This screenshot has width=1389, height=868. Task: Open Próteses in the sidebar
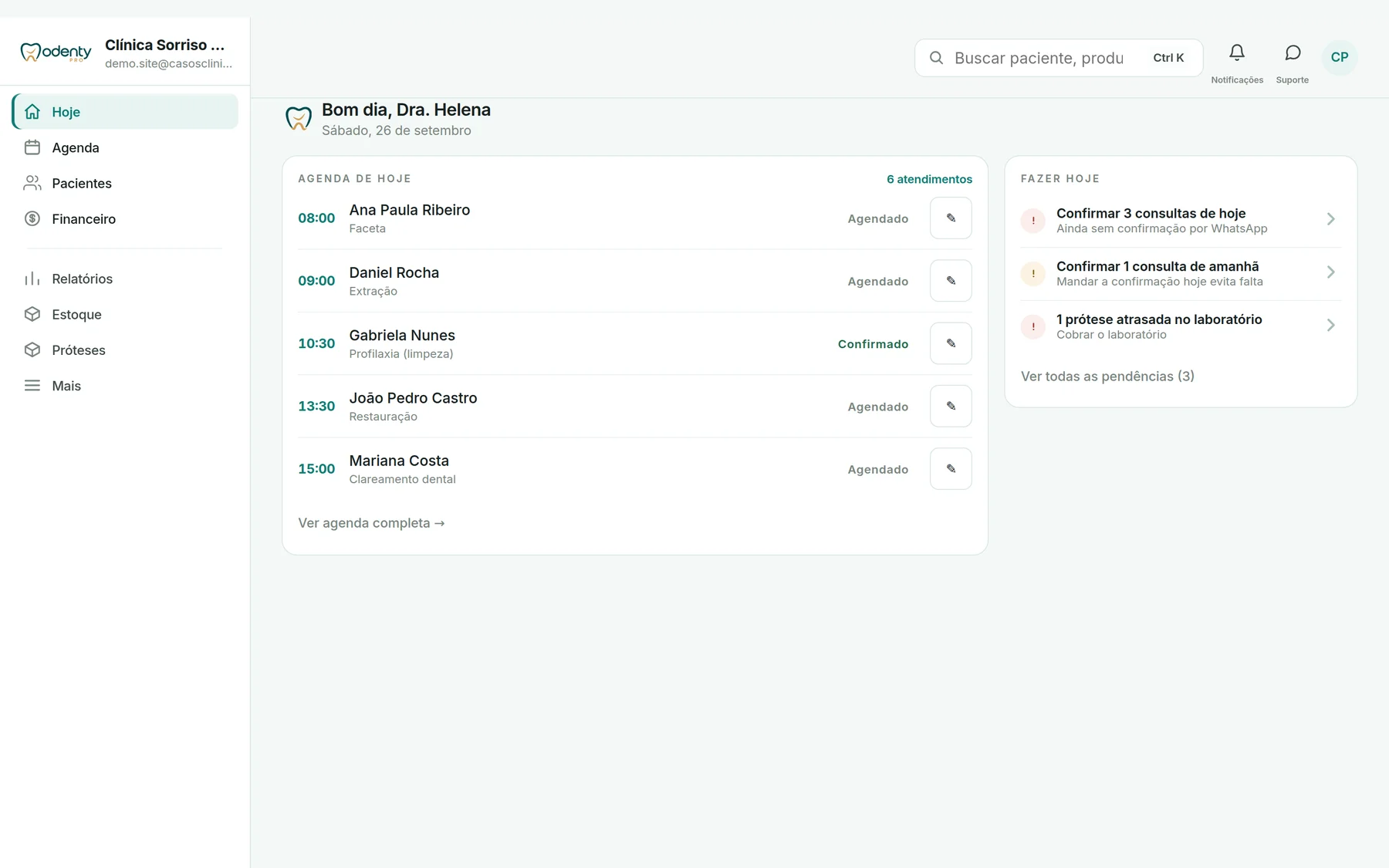coord(125,350)
